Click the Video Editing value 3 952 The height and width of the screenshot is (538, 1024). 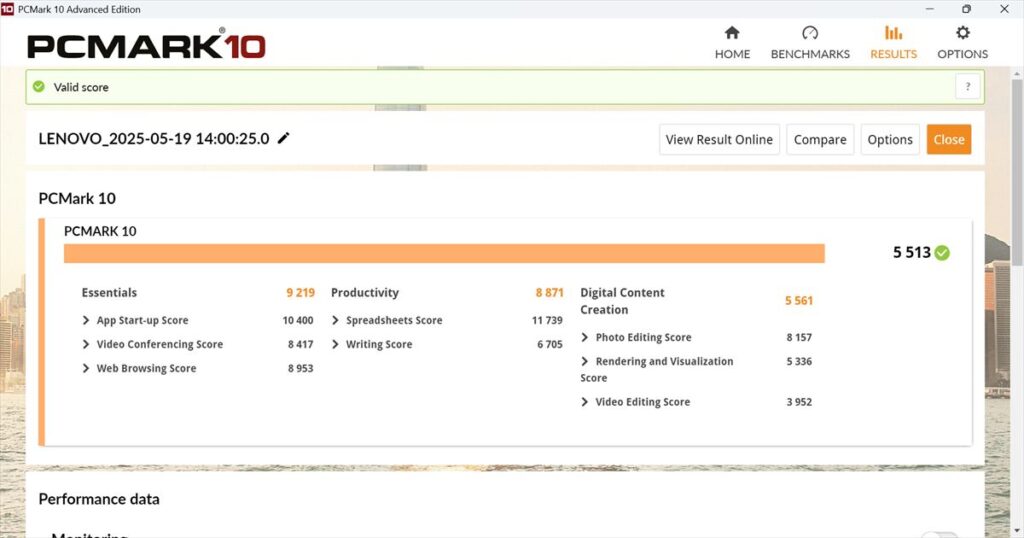pyautogui.click(x=799, y=402)
